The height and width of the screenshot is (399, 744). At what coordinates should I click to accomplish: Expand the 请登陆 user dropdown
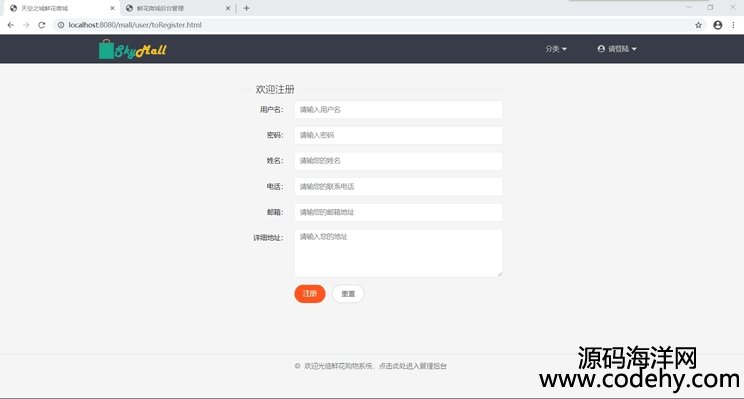pyautogui.click(x=617, y=49)
